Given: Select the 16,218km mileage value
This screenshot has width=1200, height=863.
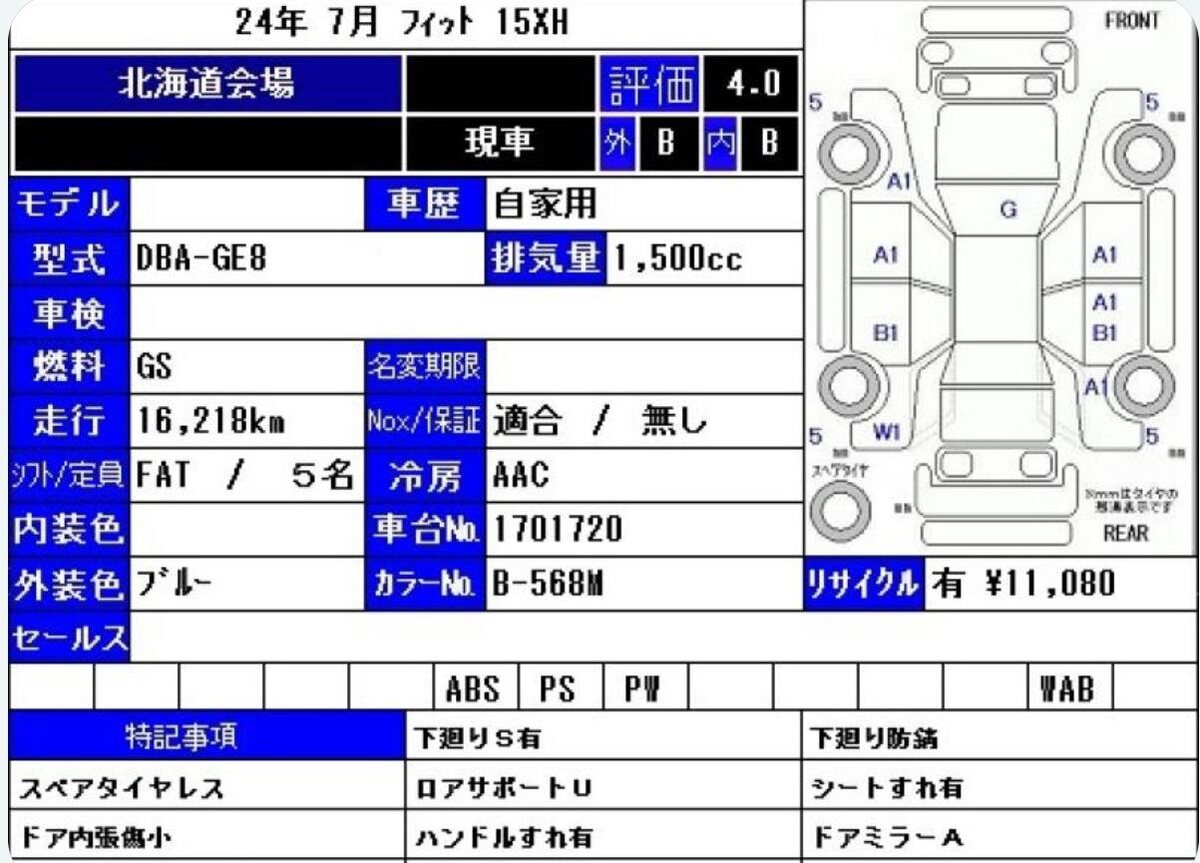Looking at the screenshot, I should 211,421.
